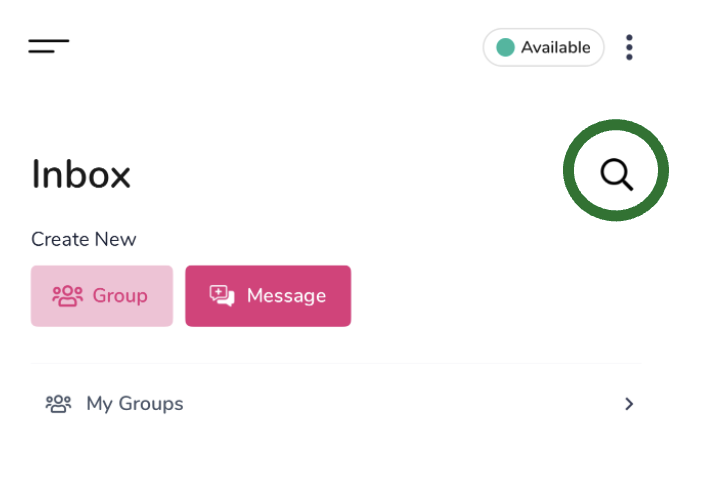This screenshot has height=482, width=724.
Task: Click the green availability status dot
Action: (505, 48)
